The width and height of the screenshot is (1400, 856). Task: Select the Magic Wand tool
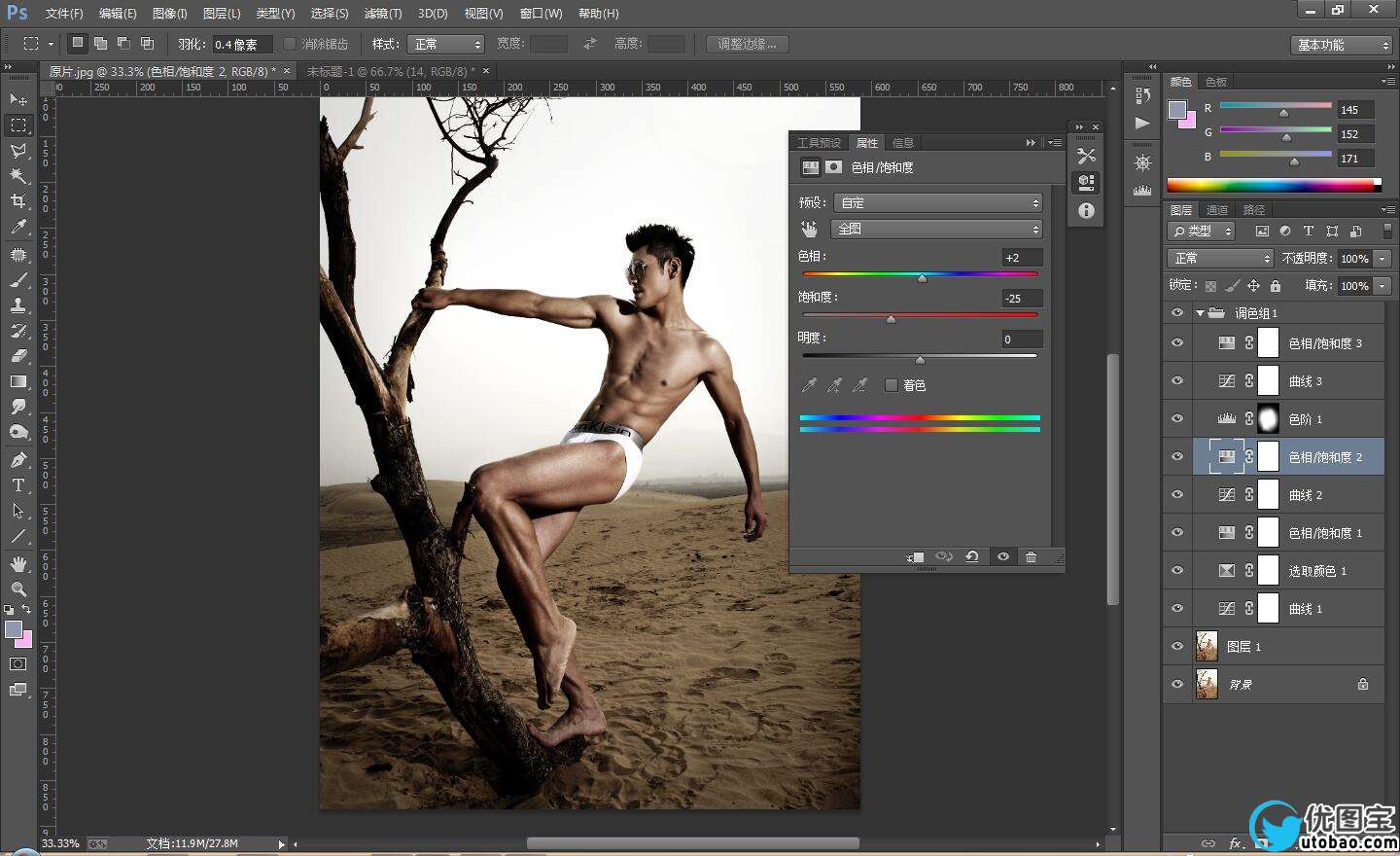pyautogui.click(x=17, y=176)
